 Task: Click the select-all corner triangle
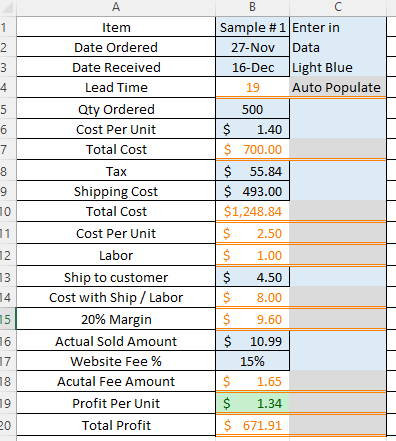point(8,7)
